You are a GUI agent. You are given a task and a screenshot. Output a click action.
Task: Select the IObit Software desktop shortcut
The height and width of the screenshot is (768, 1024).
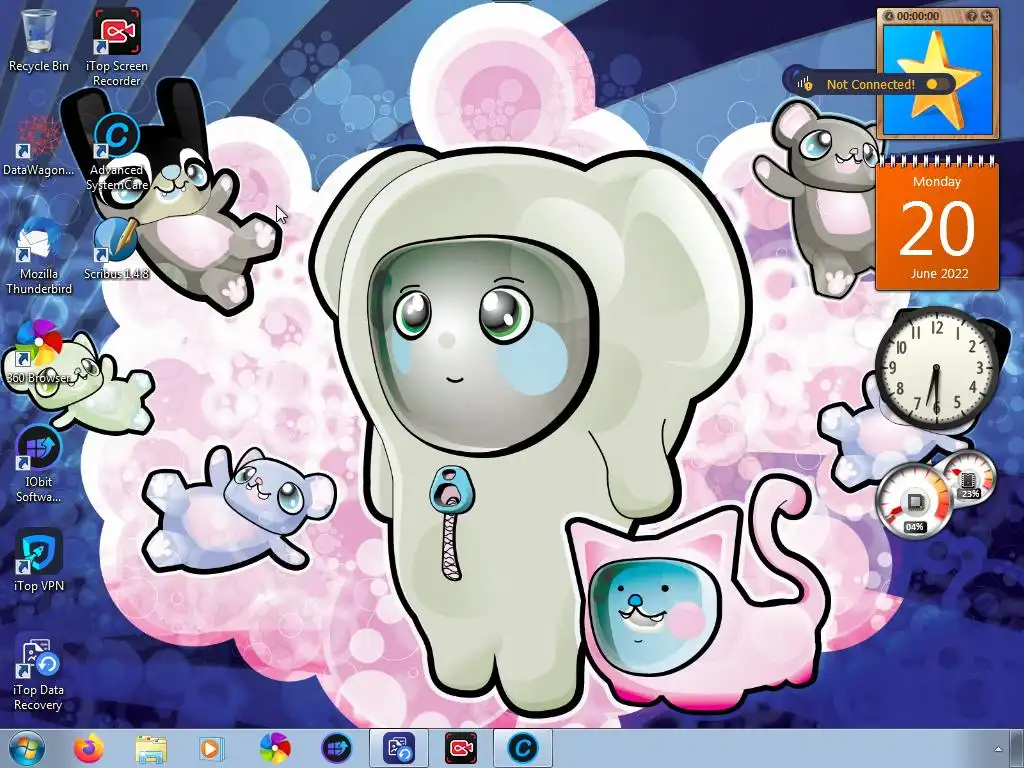39,464
